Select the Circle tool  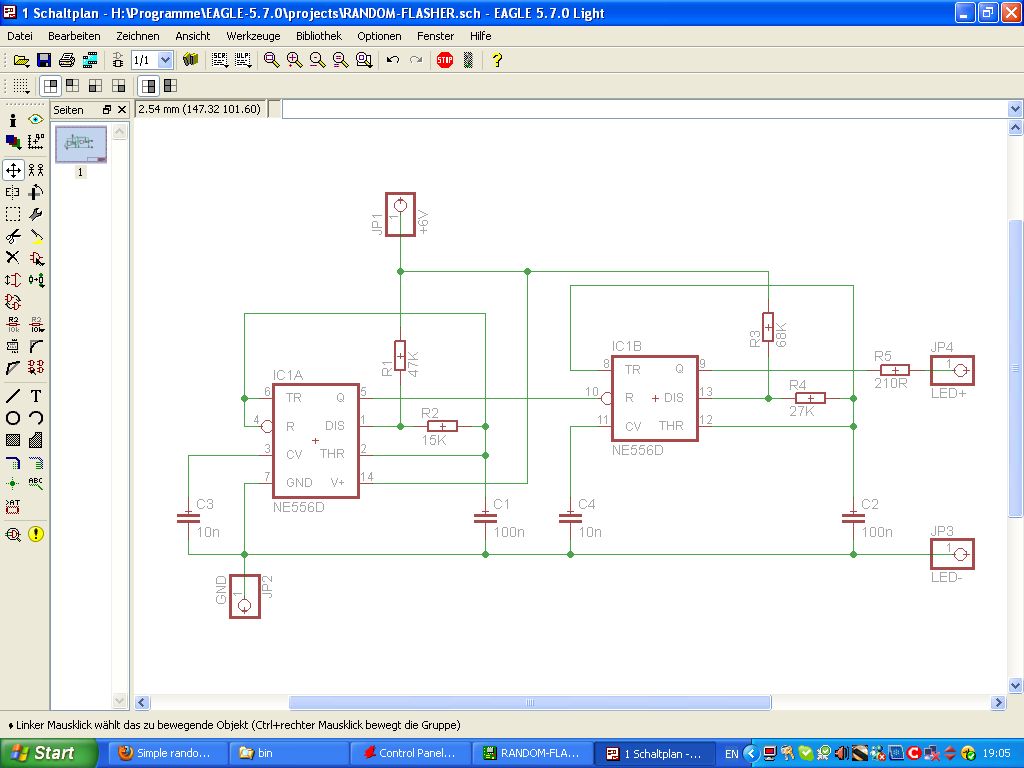12,418
